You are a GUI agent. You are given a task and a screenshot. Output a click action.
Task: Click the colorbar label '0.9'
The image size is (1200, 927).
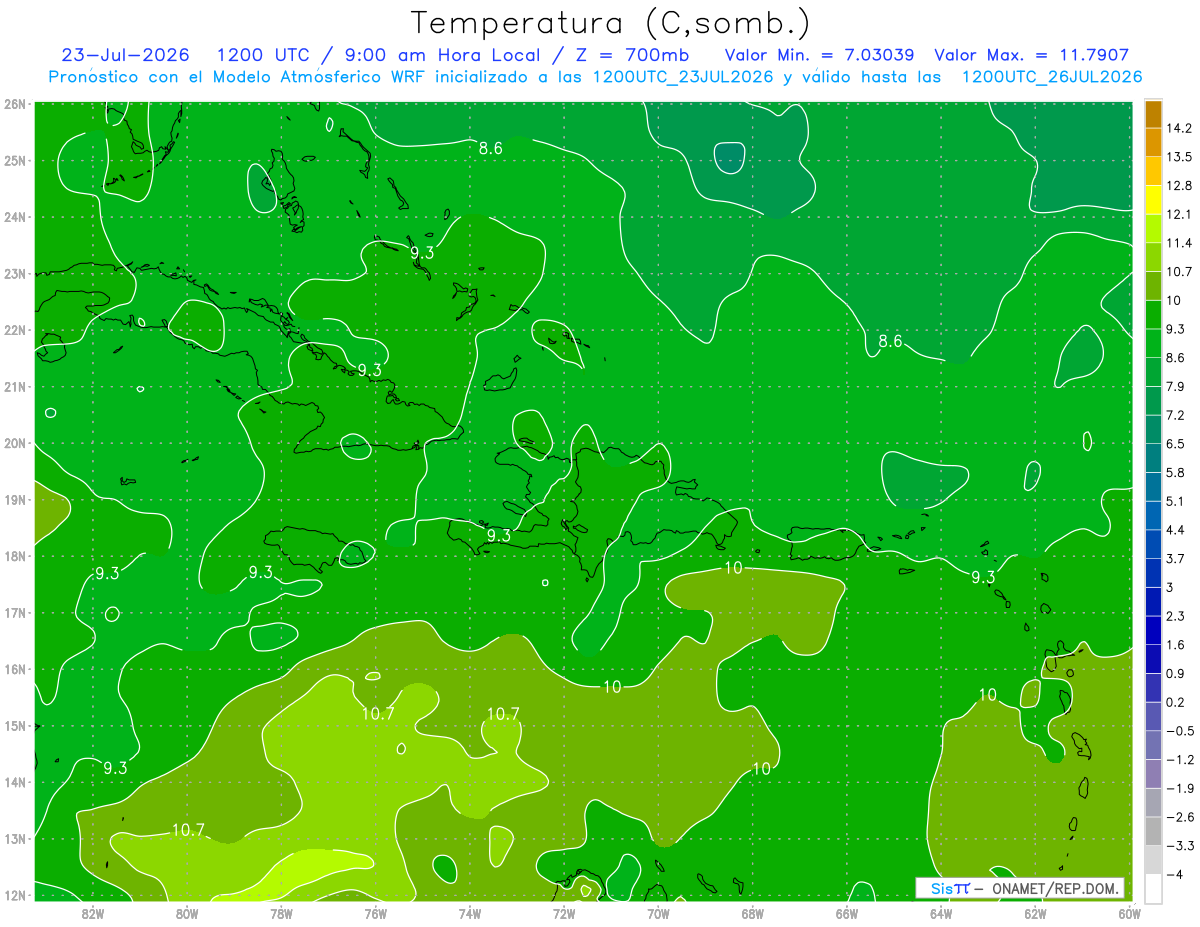(1177, 673)
